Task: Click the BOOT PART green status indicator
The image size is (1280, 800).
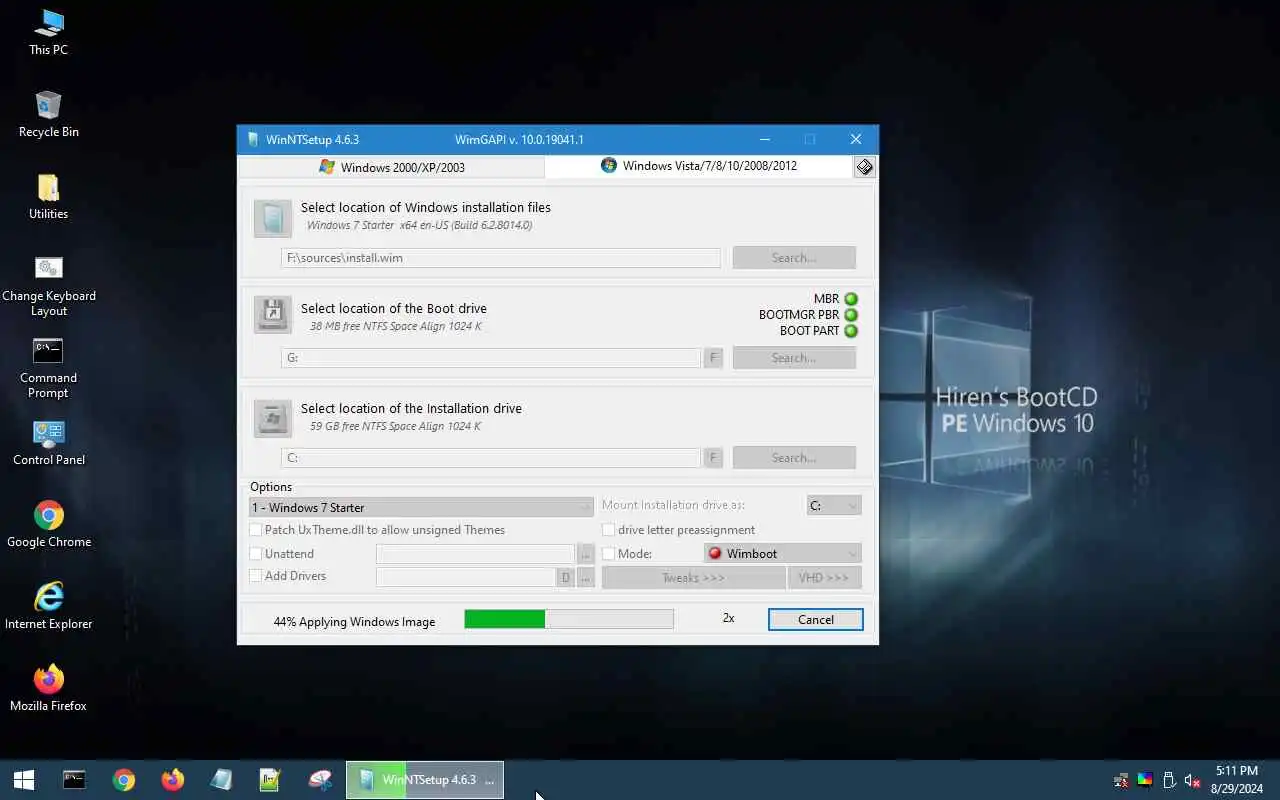Action: click(x=851, y=331)
